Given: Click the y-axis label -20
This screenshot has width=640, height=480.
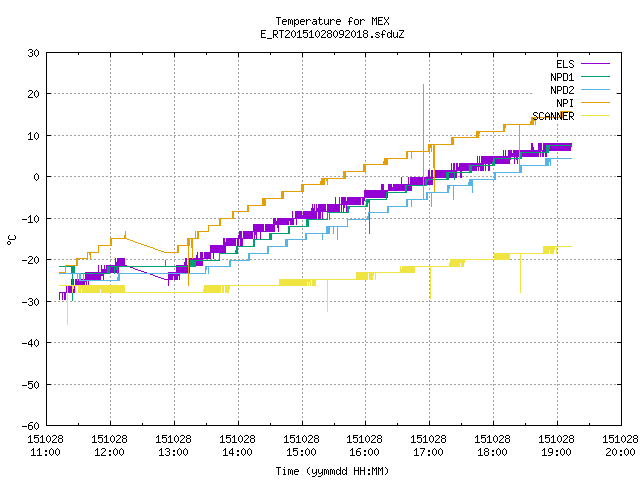Looking at the screenshot, I should tap(31, 260).
